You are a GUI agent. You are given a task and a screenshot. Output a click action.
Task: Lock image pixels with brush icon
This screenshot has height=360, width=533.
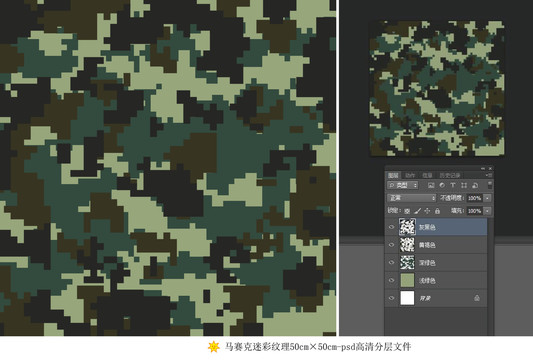click(417, 211)
